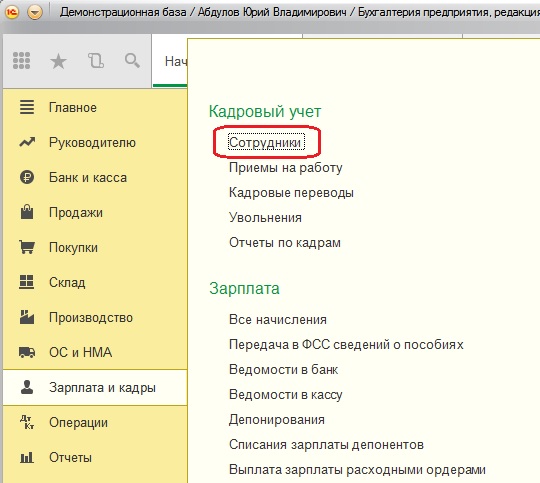Viewport: 540px width, 483px height.
Task: Click the Руководителю chart icon
Action: pos(27,142)
